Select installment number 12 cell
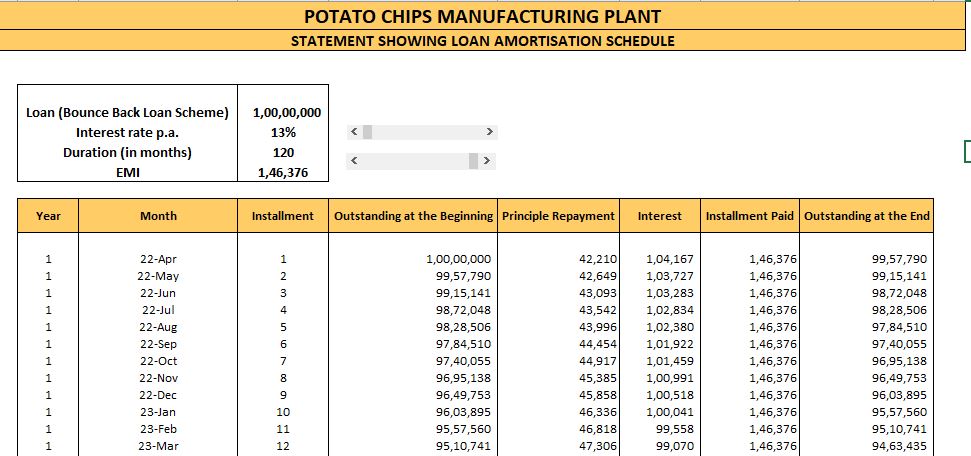 tap(283, 446)
